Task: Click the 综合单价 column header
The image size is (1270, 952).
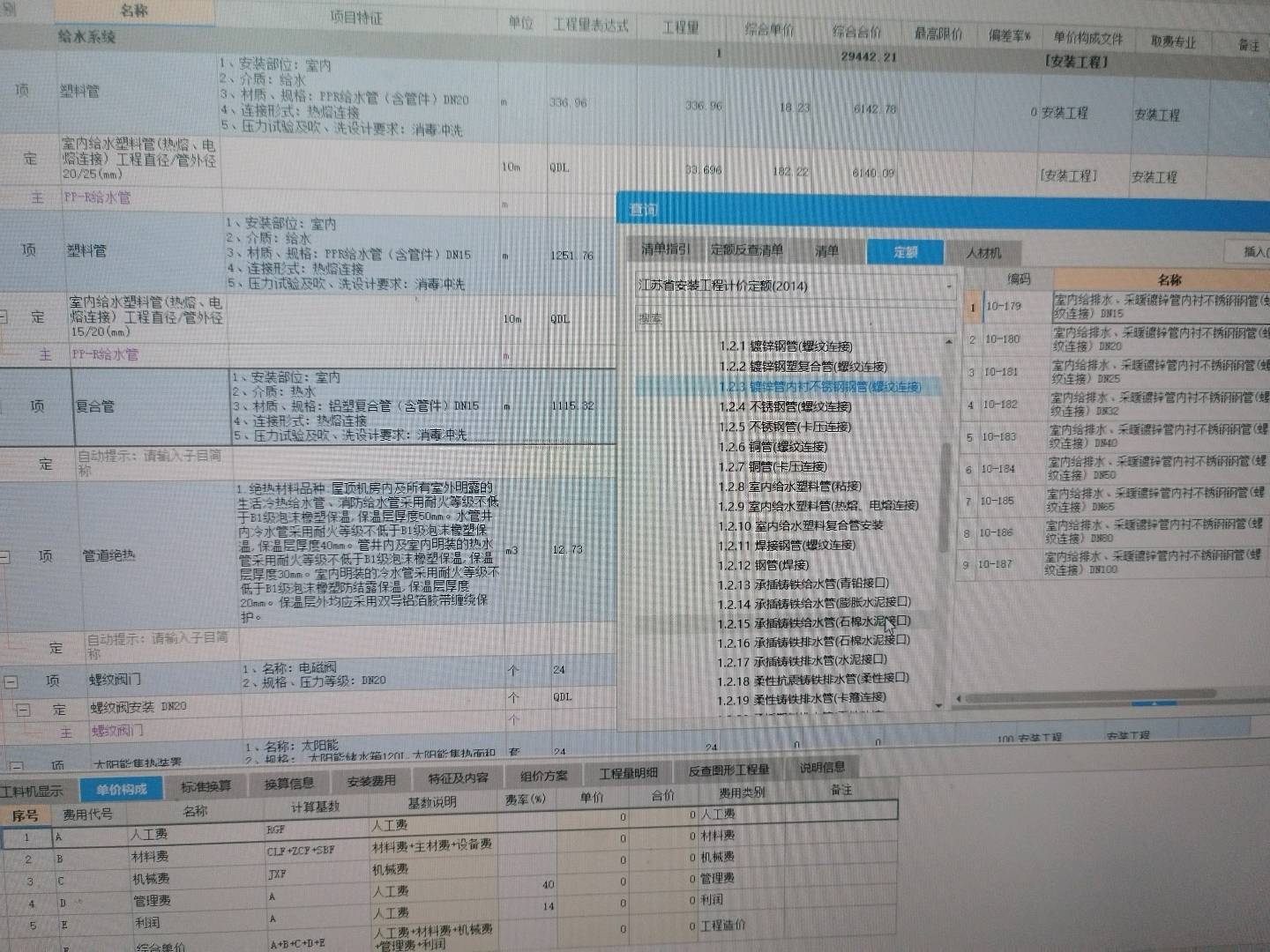Action: pos(769,30)
